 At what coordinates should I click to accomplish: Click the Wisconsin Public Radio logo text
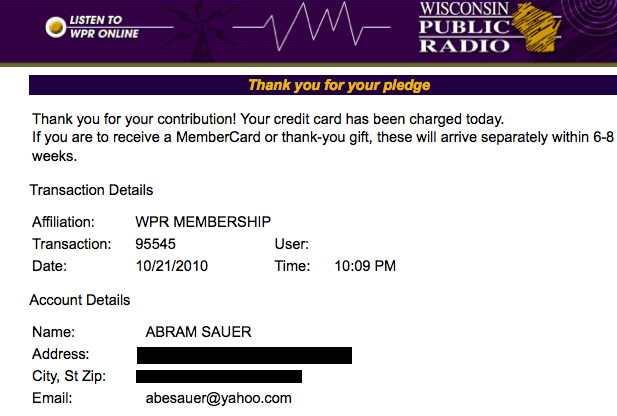pos(464,28)
